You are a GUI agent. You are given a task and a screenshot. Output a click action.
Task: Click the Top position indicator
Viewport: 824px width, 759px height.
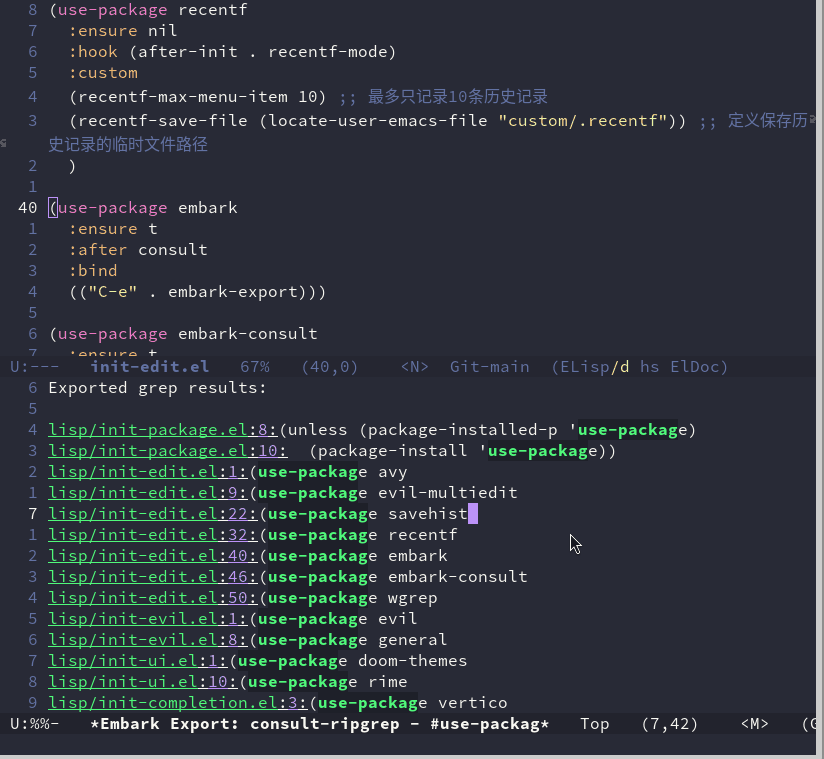coord(595,724)
